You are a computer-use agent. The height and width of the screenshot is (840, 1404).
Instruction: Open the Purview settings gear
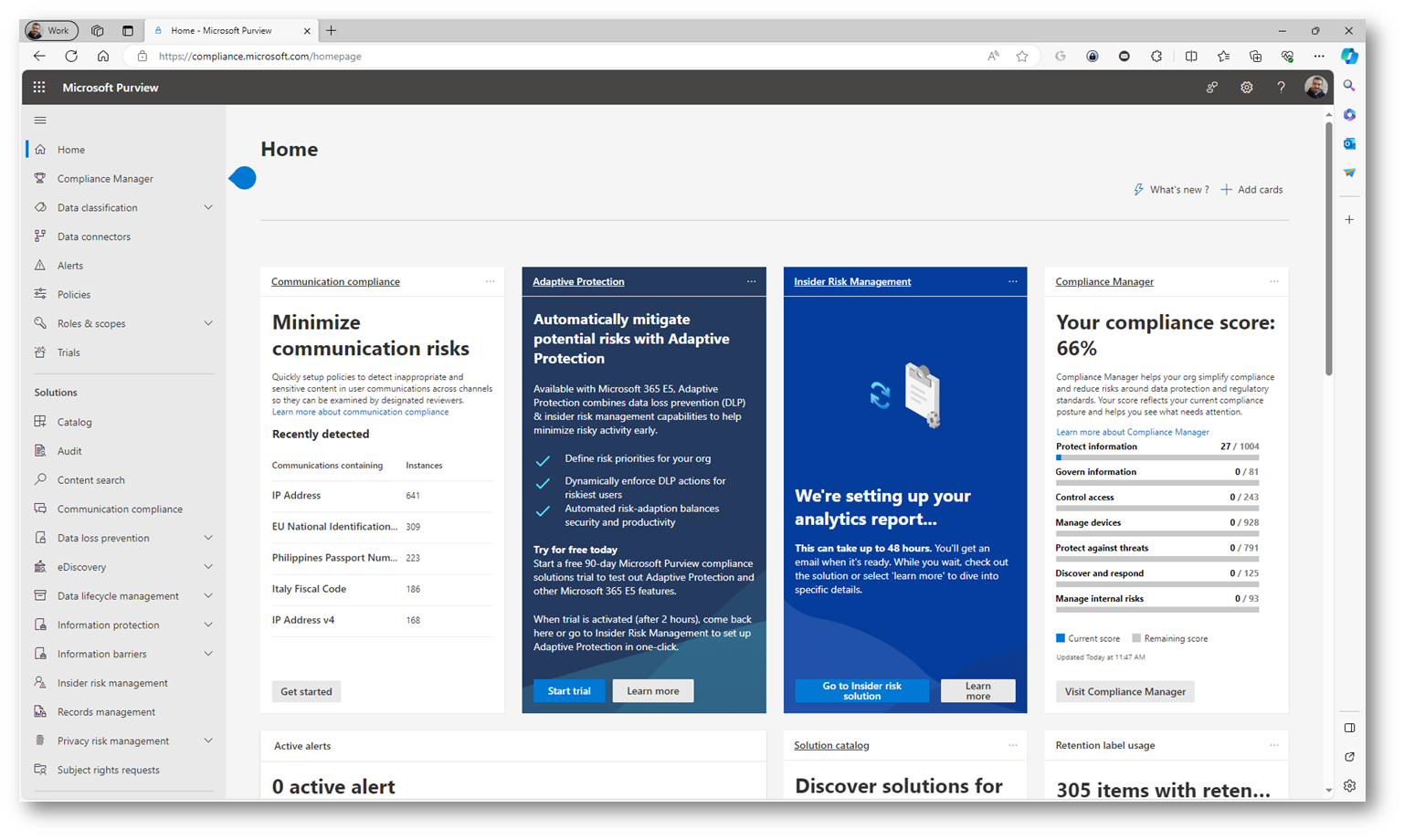click(1246, 88)
